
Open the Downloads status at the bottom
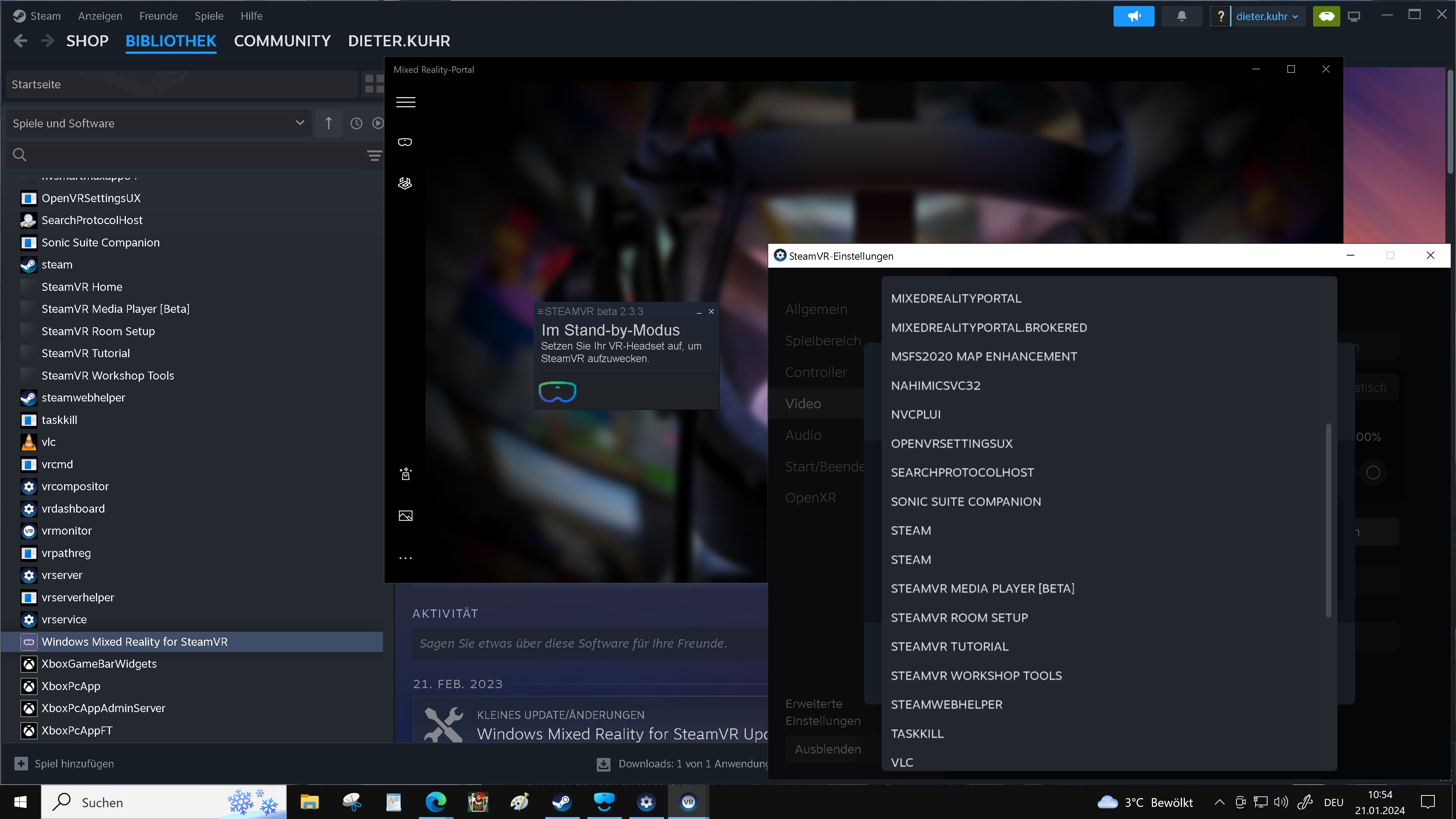[x=682, y=764]
